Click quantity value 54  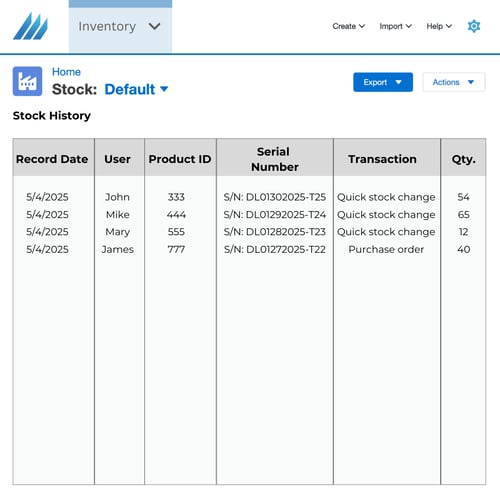pos(463,197)
